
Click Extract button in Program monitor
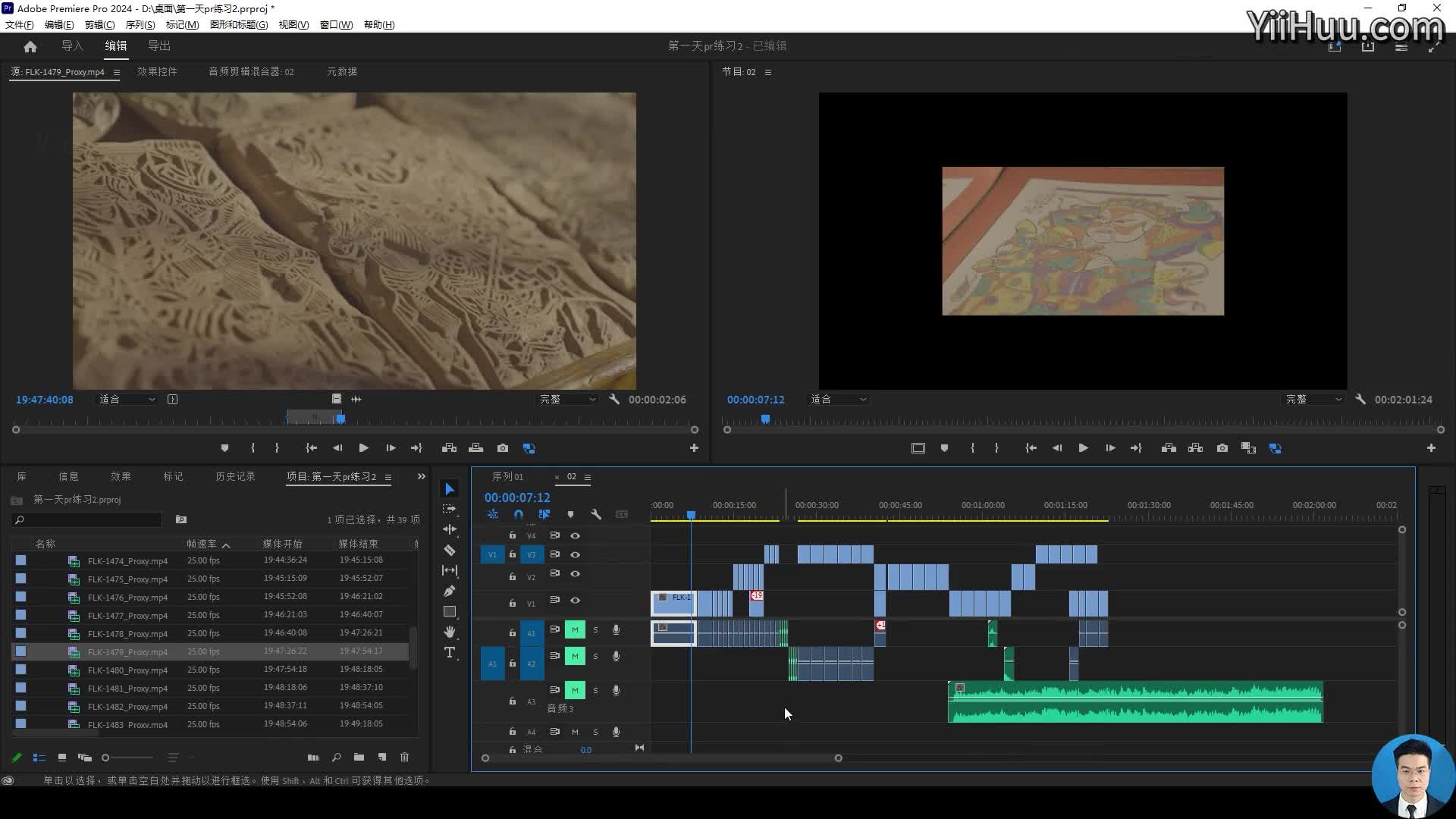coord(1196,448)
